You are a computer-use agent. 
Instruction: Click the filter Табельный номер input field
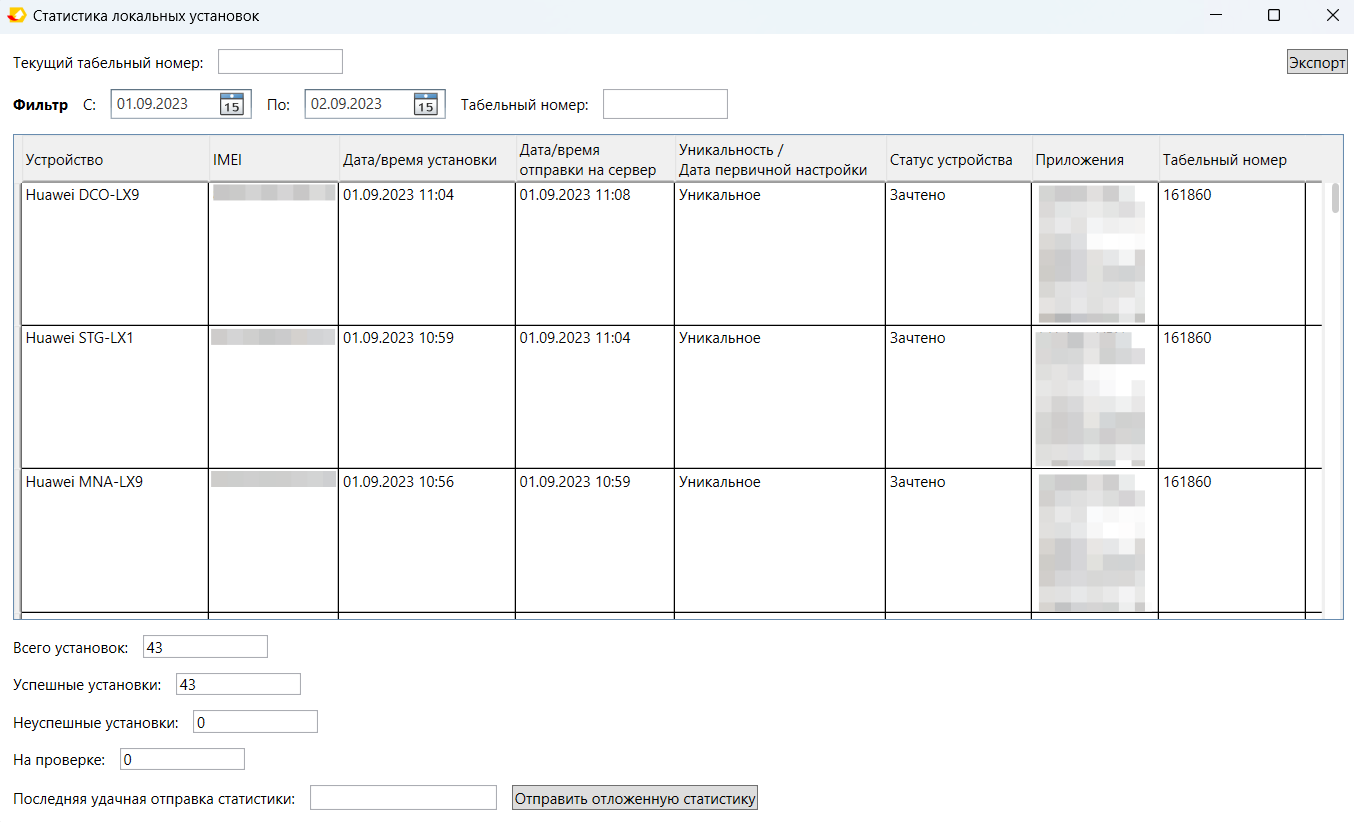(x=665, y=104)
